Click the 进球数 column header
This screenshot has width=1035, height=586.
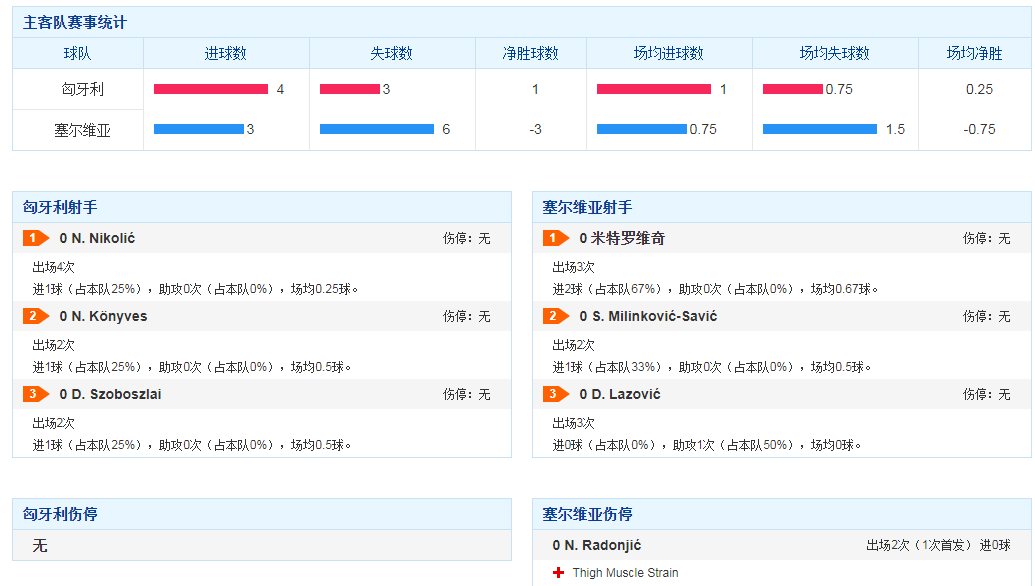pos(226,54)
